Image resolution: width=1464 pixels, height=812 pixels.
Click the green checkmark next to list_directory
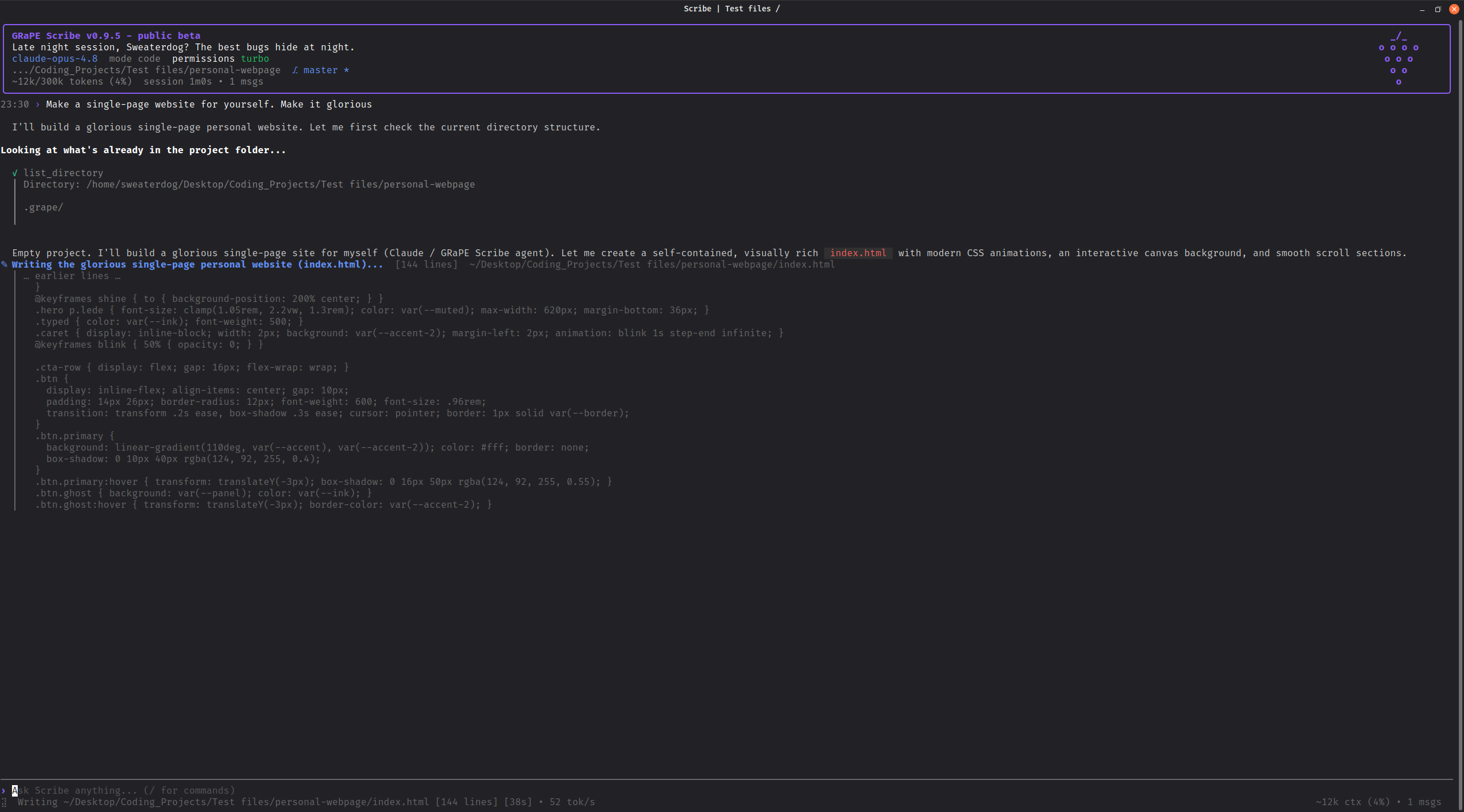[15, 173]
